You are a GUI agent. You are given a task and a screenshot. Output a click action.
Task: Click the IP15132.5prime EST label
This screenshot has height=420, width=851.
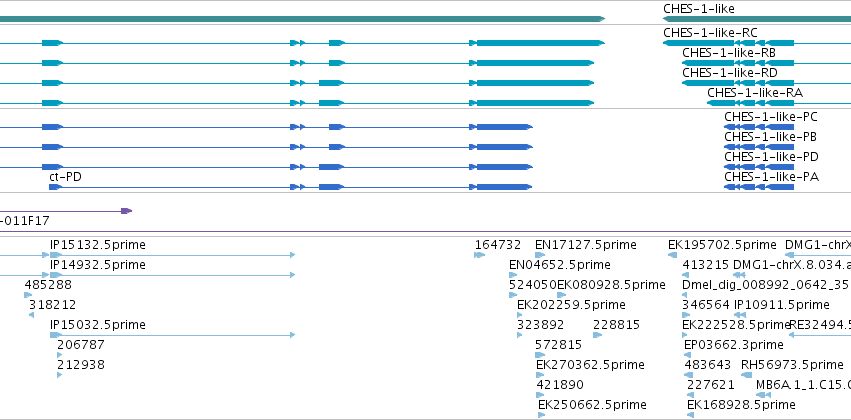[x=98, y=245]
